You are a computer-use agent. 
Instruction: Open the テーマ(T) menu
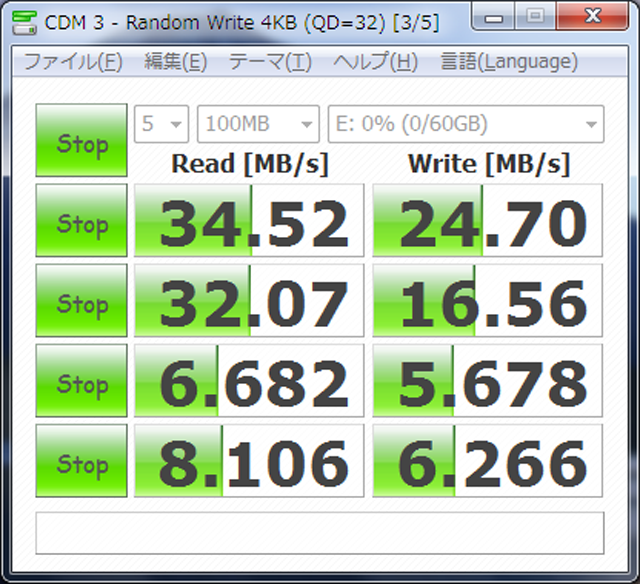point(270,62)
